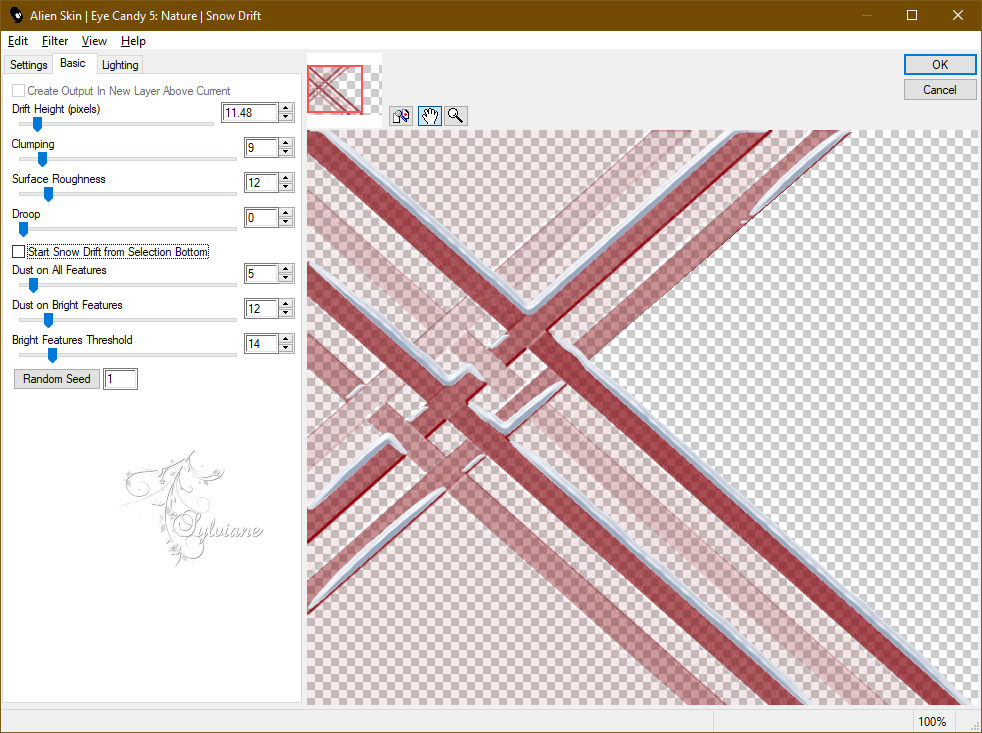Screen dimensions: 982x733
Task: Click the Bright Features Threshold slider handle
Action: [x=53, y=355]
